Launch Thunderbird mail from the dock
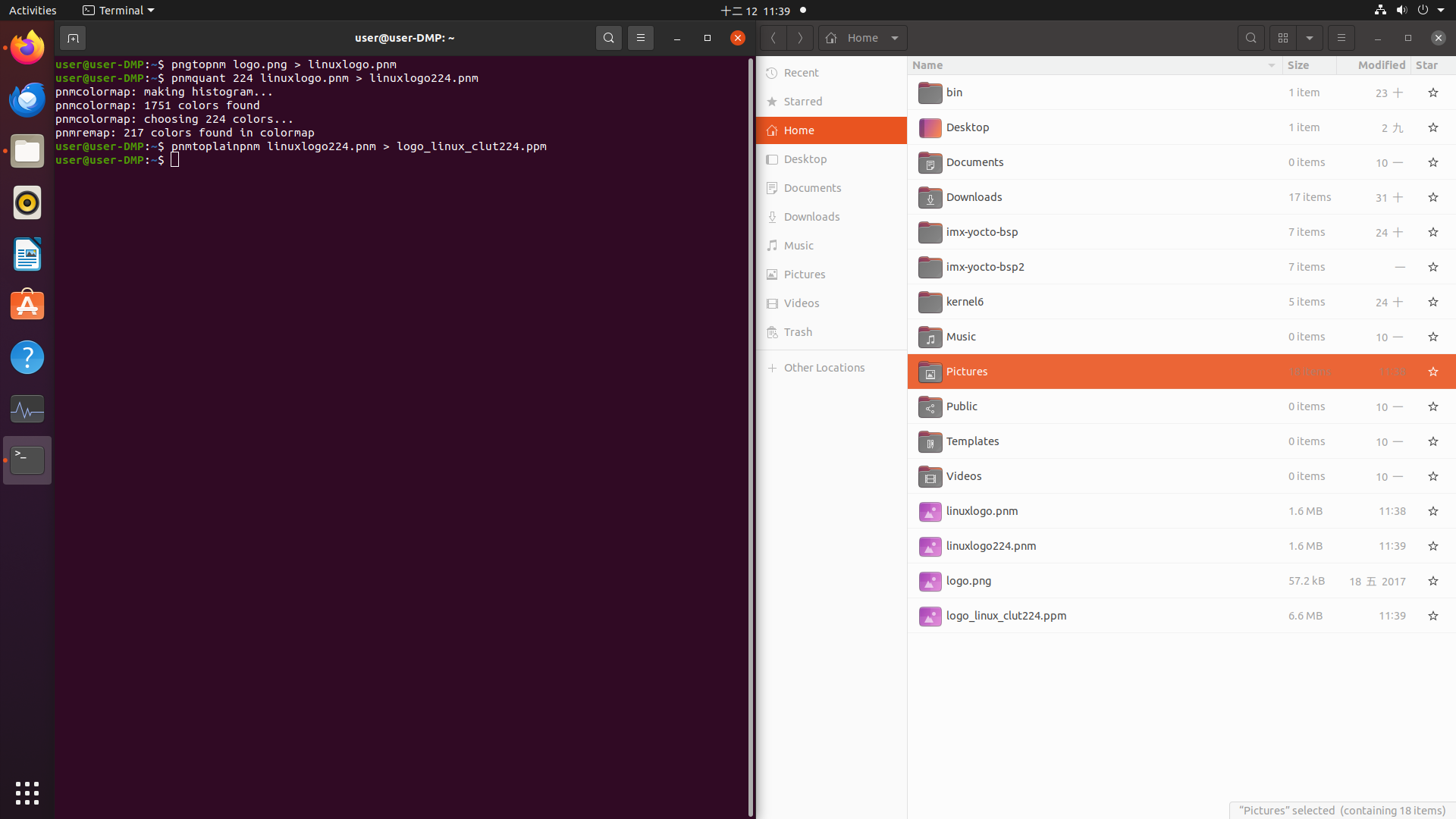1456x819 pixels. click(x=27, y=99)
